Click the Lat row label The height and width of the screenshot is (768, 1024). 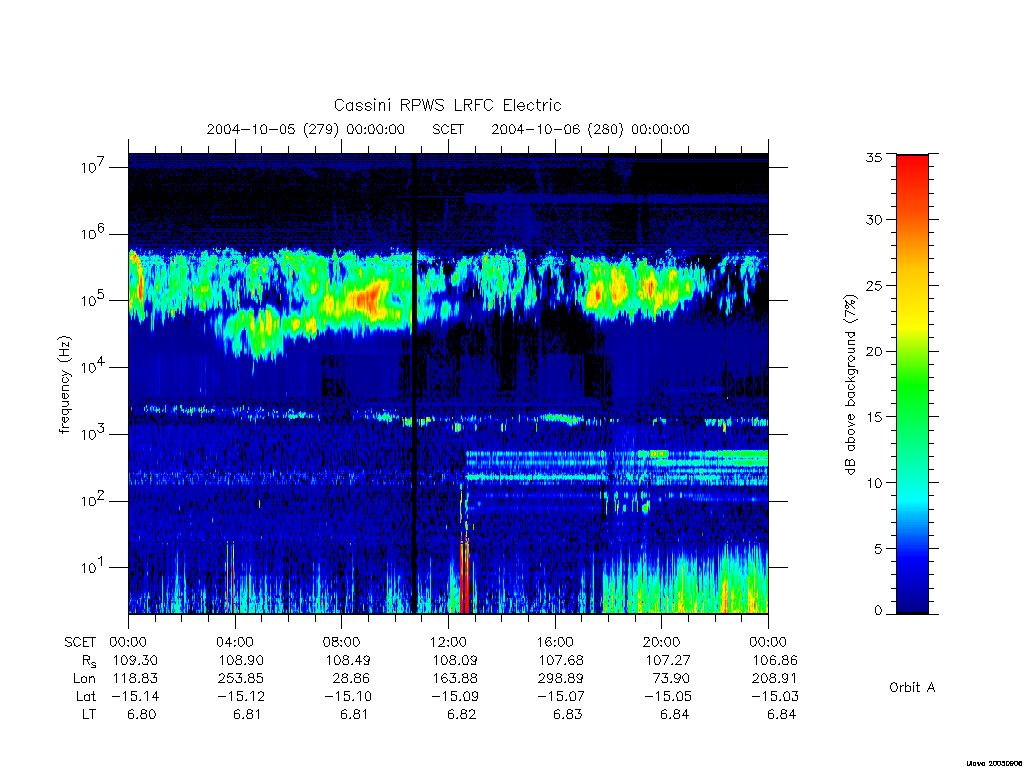pyautogui.click(x=86, y=696)
